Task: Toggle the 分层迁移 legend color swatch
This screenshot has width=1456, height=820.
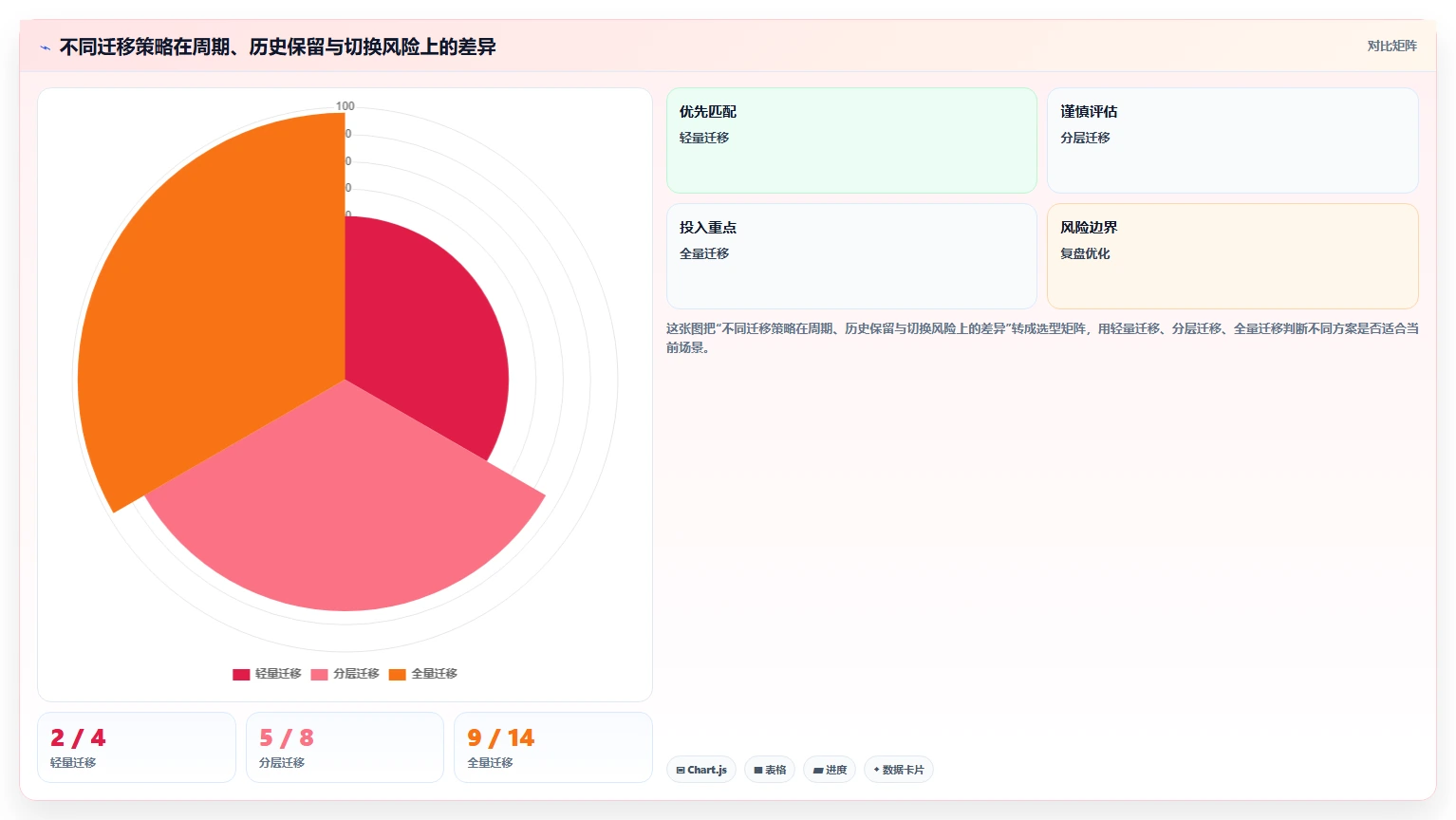Action: point(319,675)
